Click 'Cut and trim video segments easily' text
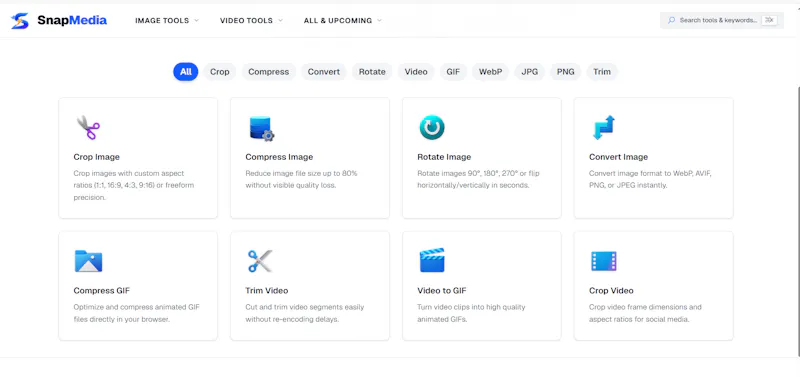This screenshot has height=377, width=800. pos(304,307)
